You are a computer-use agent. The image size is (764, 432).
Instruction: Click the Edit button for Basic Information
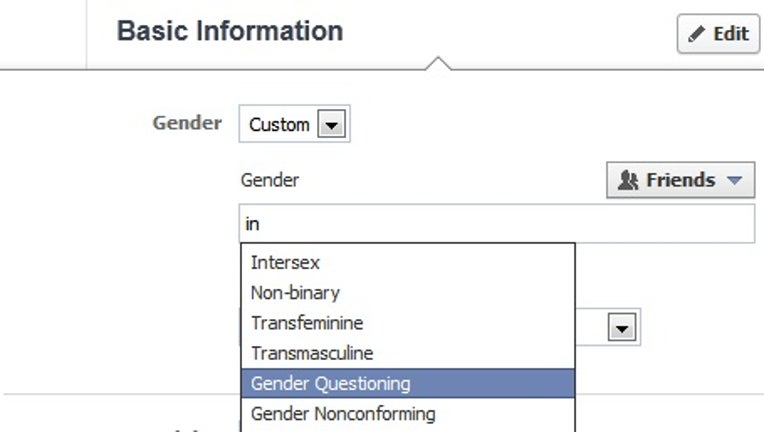(x=718, y=34)
